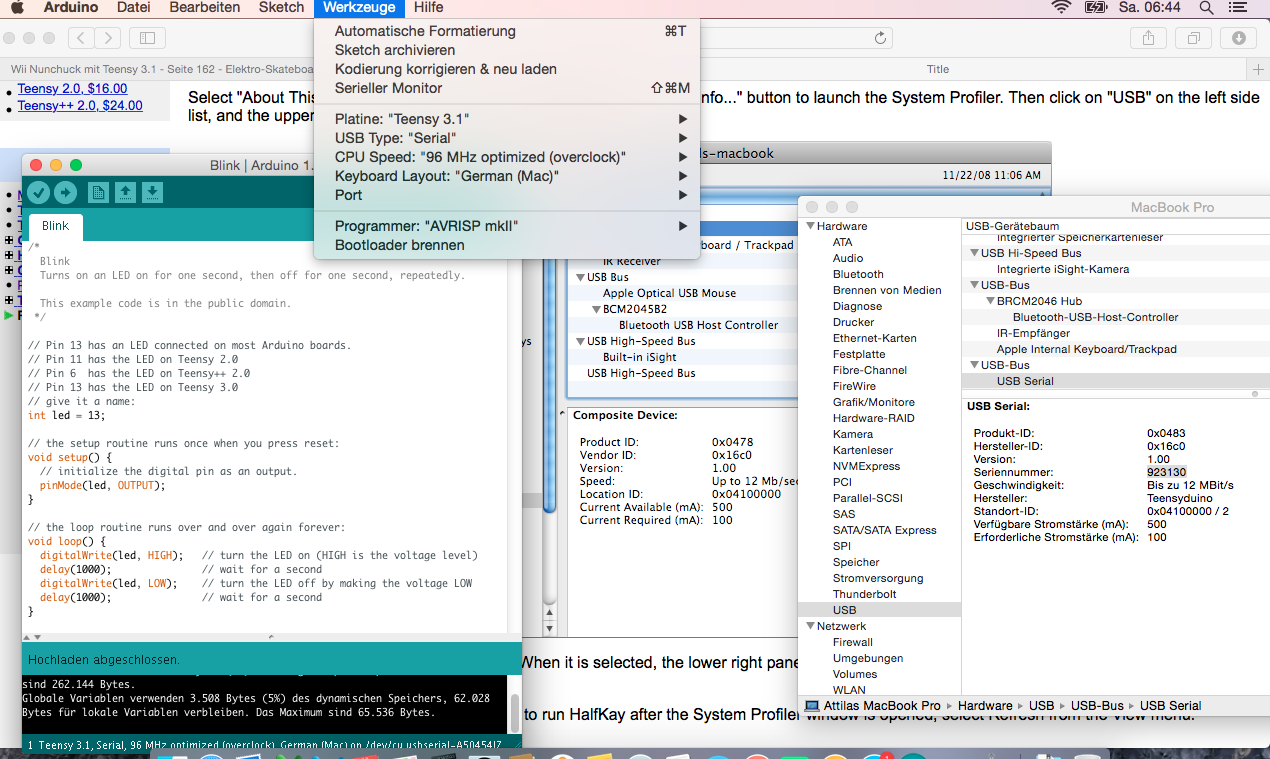The height and width of the screenshot is (759, 1270).
Task: Click the Arduino Save sketch icon
Action: (x=152, y=192)
